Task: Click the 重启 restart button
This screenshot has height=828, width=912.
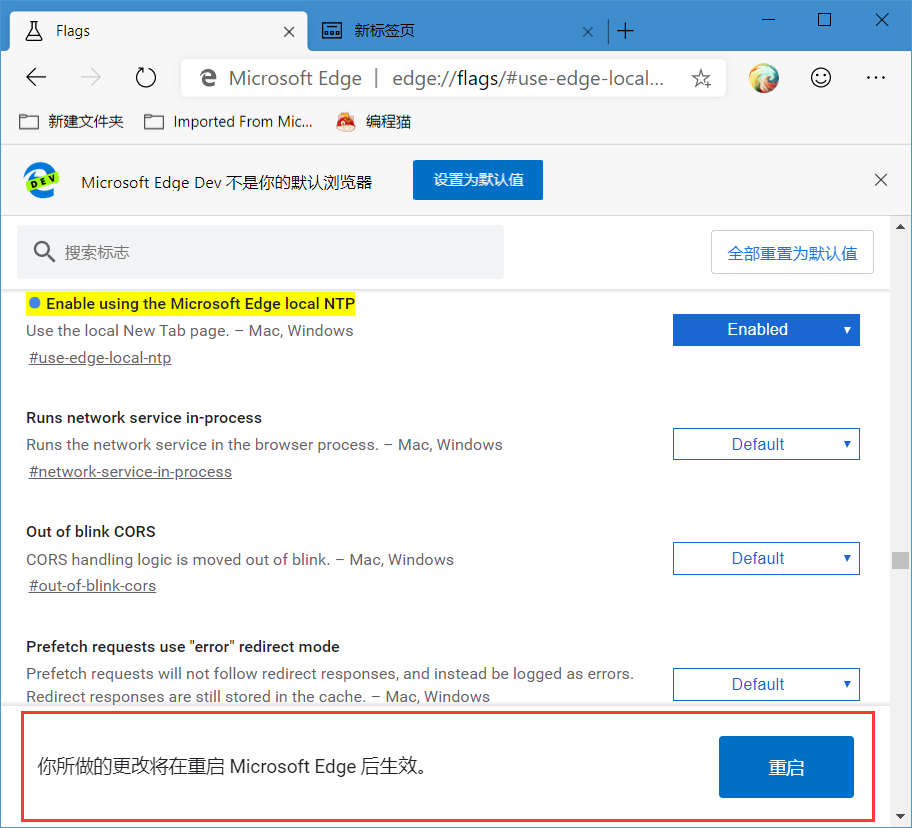Action: [x=786, y=767]
